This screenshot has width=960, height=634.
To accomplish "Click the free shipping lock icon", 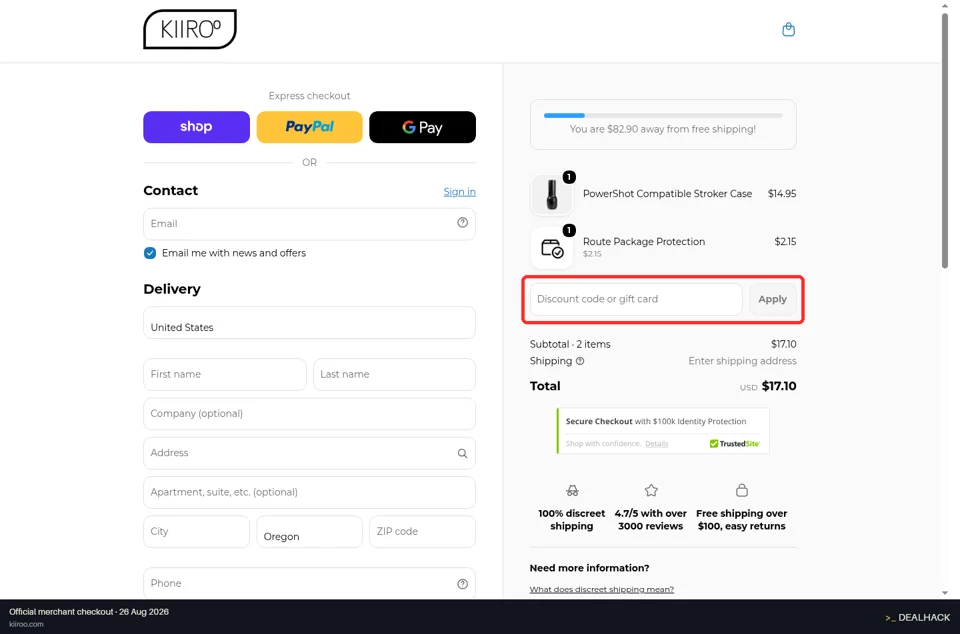I will [741, 490].
